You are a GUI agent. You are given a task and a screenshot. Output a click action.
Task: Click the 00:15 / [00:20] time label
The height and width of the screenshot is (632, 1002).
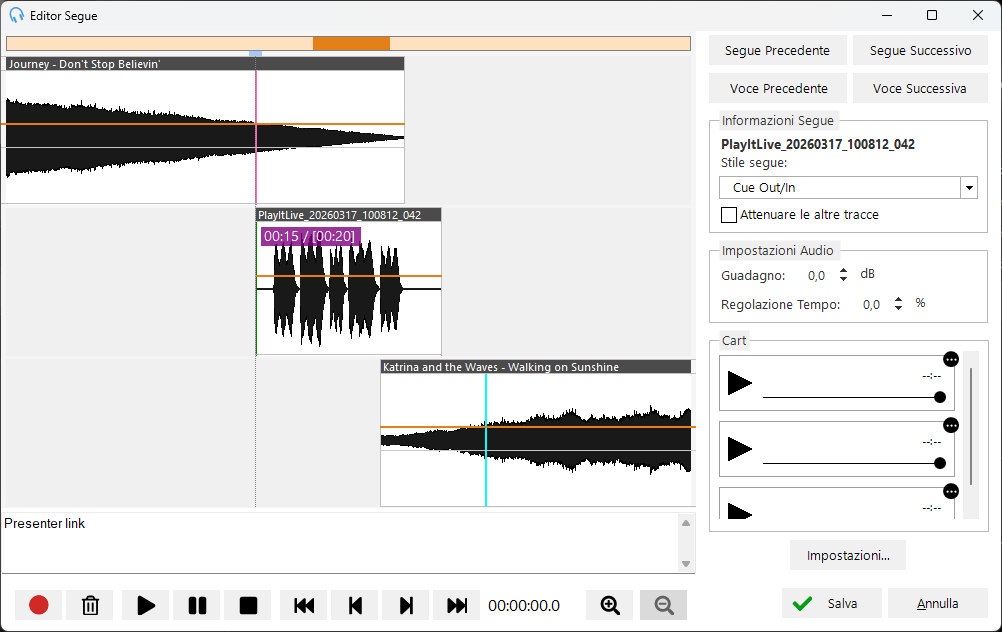tap(310, 236)
